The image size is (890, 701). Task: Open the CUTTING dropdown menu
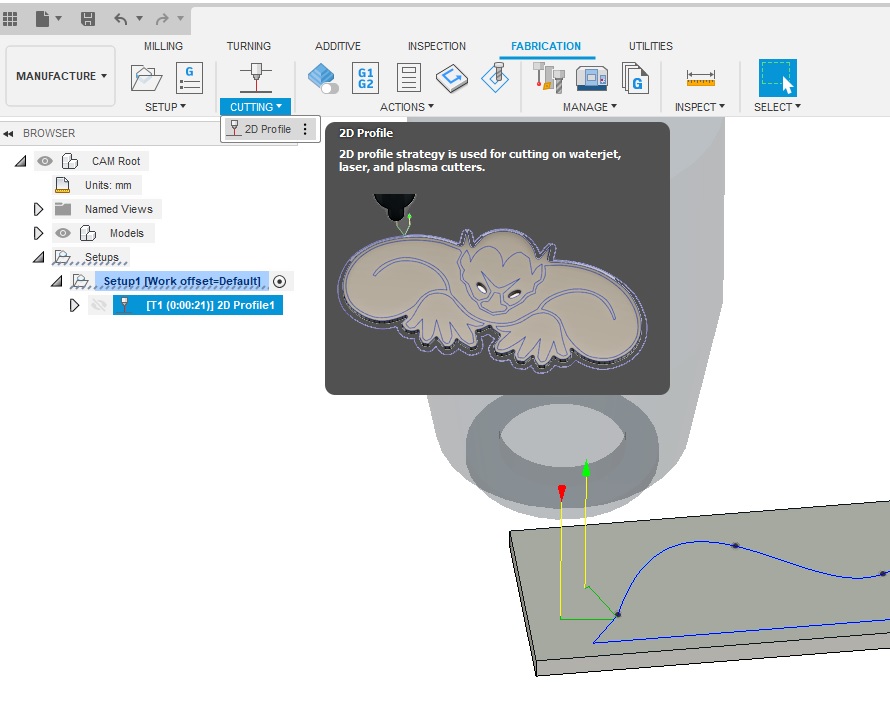pos(255,107)
